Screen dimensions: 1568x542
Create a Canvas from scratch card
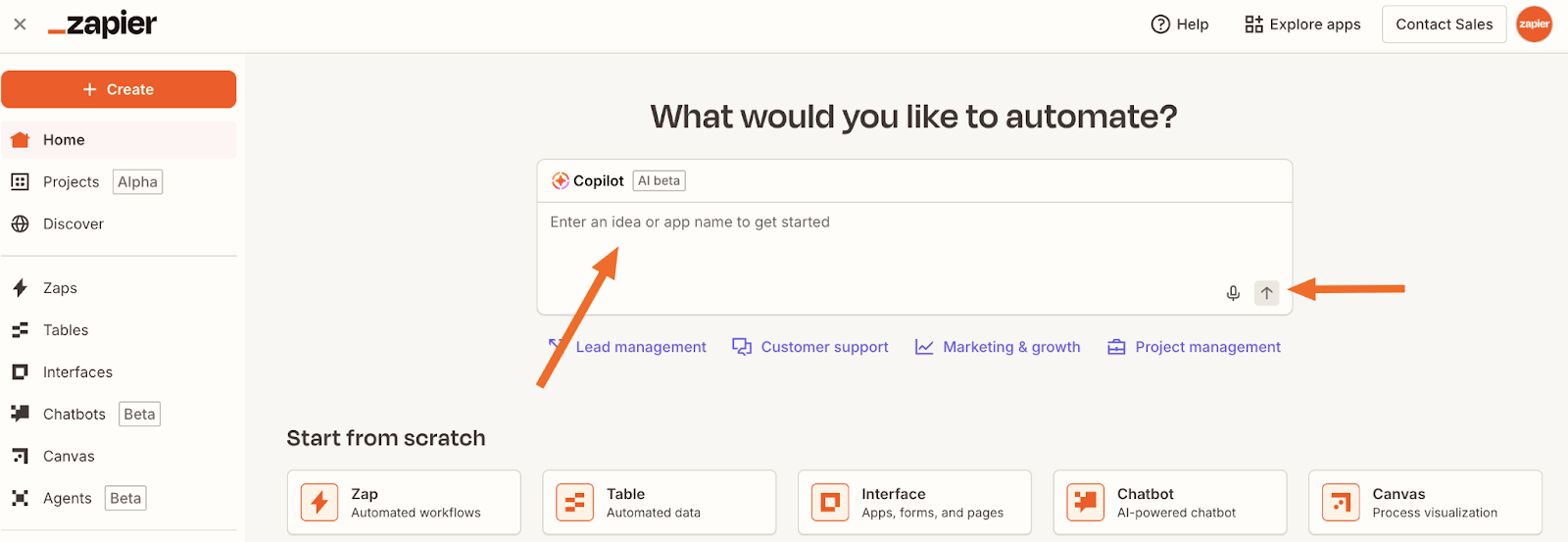click(1426, 503)
